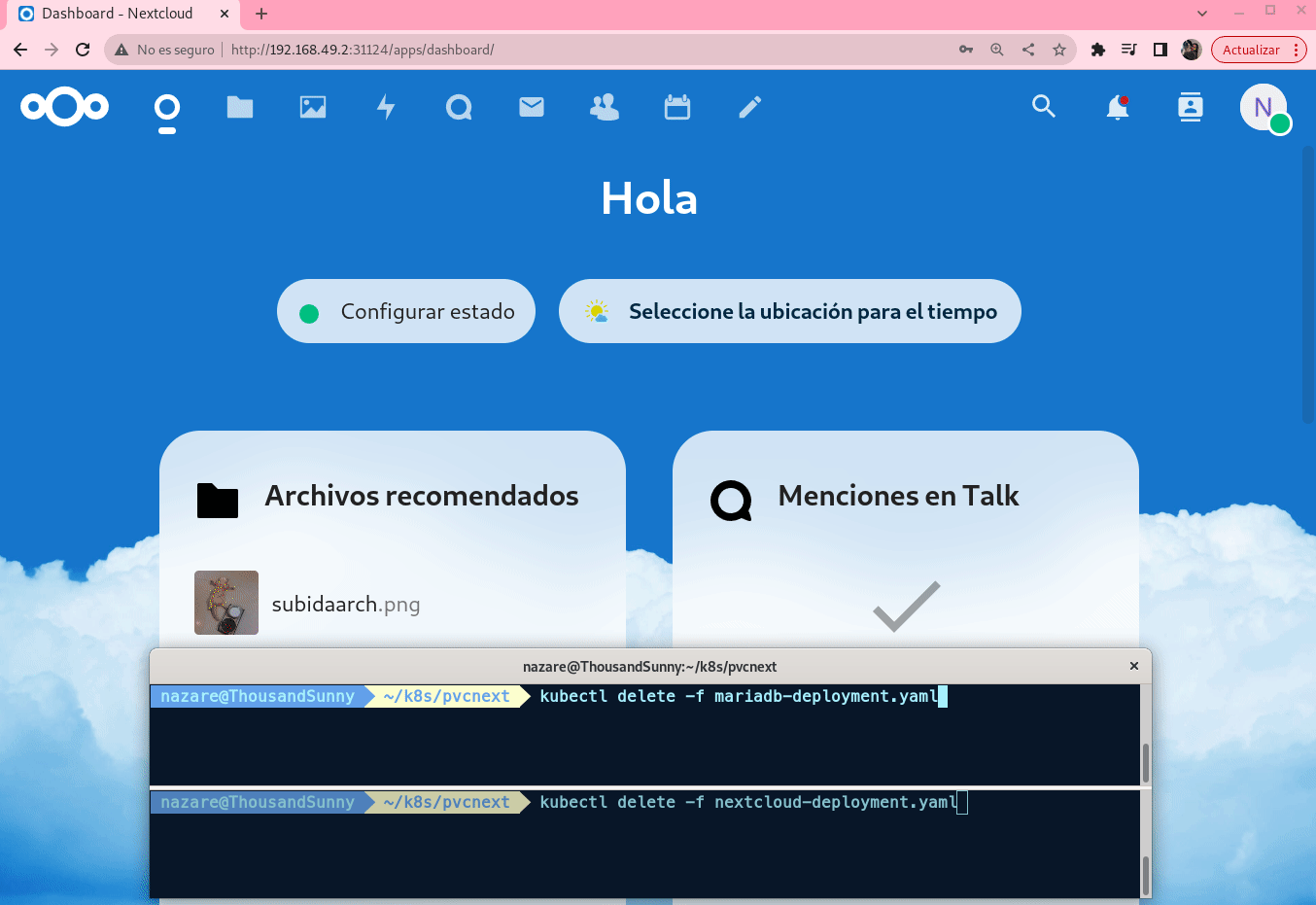Open the Notes pencil icon

750,107
